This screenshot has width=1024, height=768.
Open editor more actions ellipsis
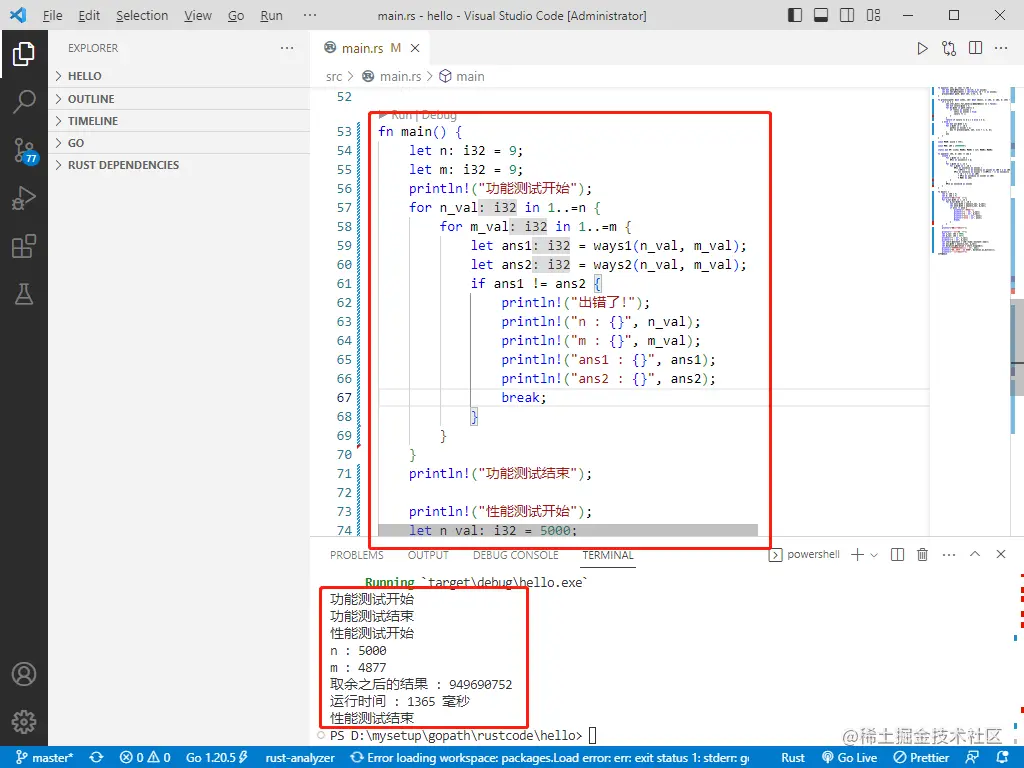[x=1001, y=48]
